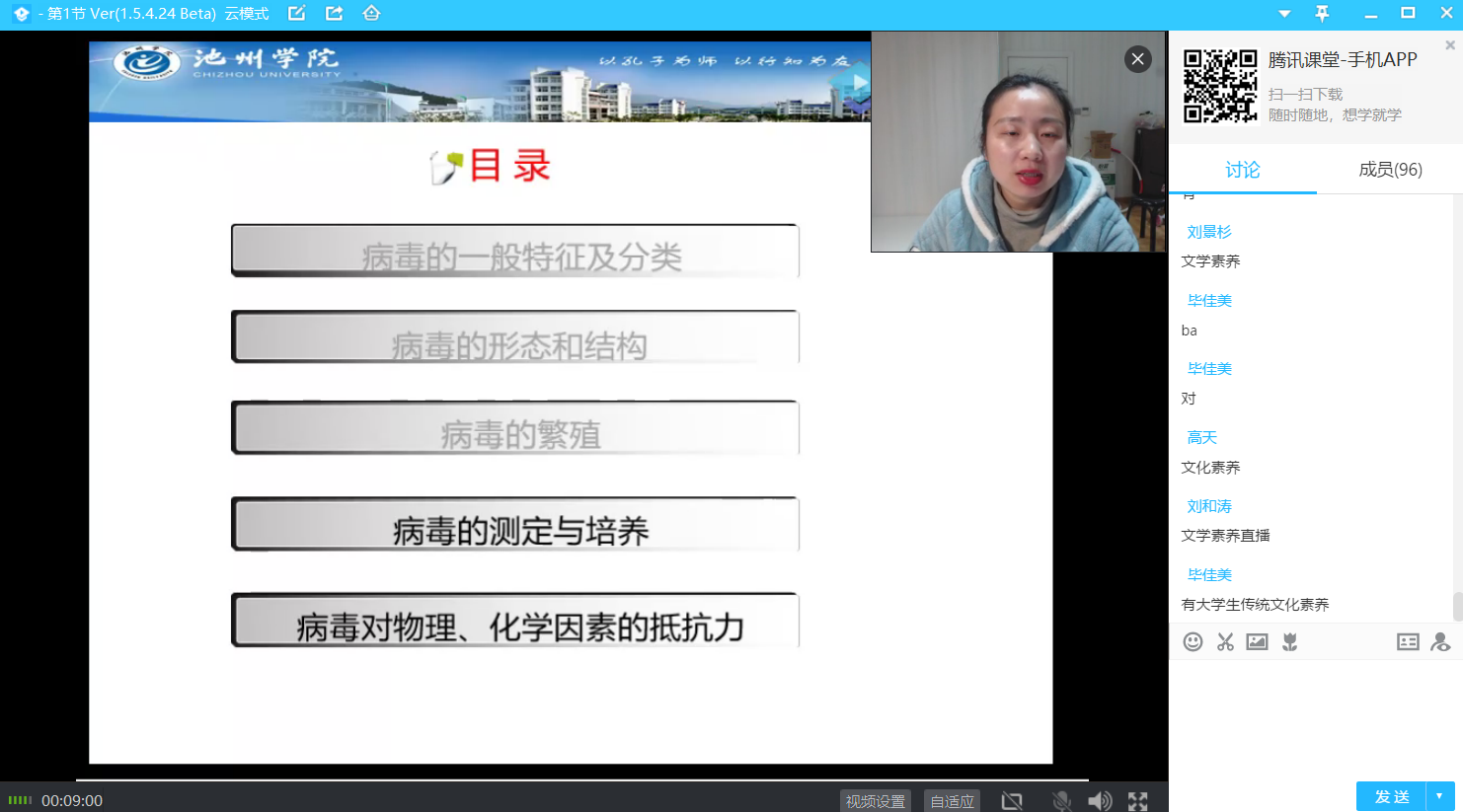Switch to the 成员(96) tab

point(1390,170)
